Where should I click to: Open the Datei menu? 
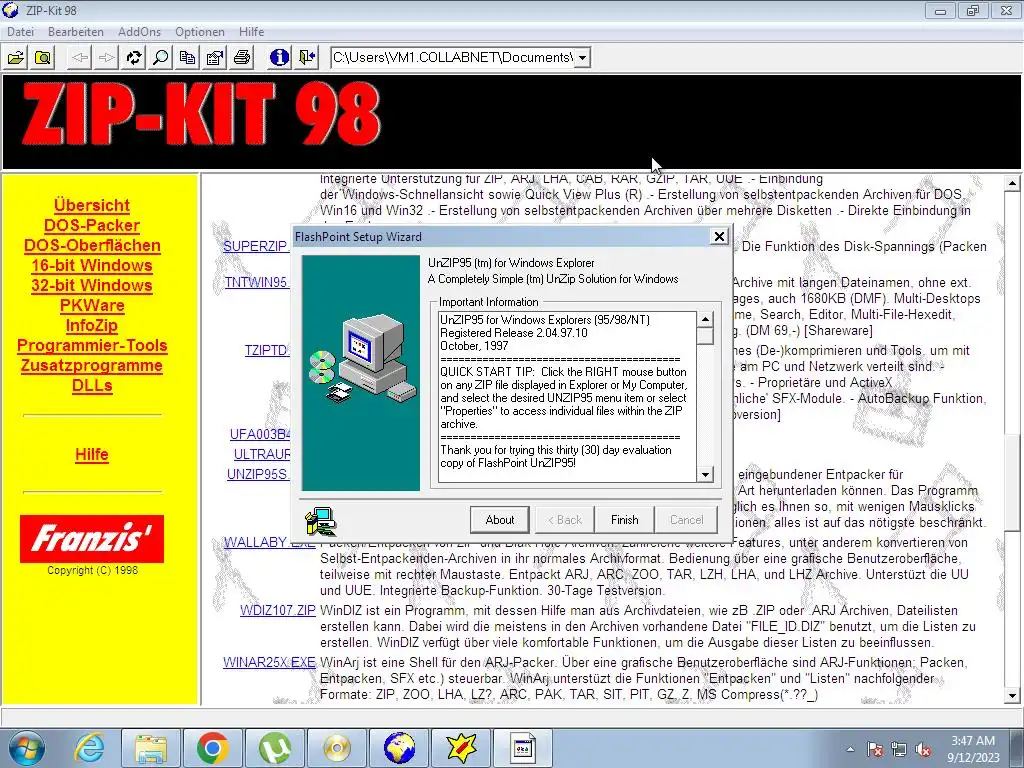(20, 31)
